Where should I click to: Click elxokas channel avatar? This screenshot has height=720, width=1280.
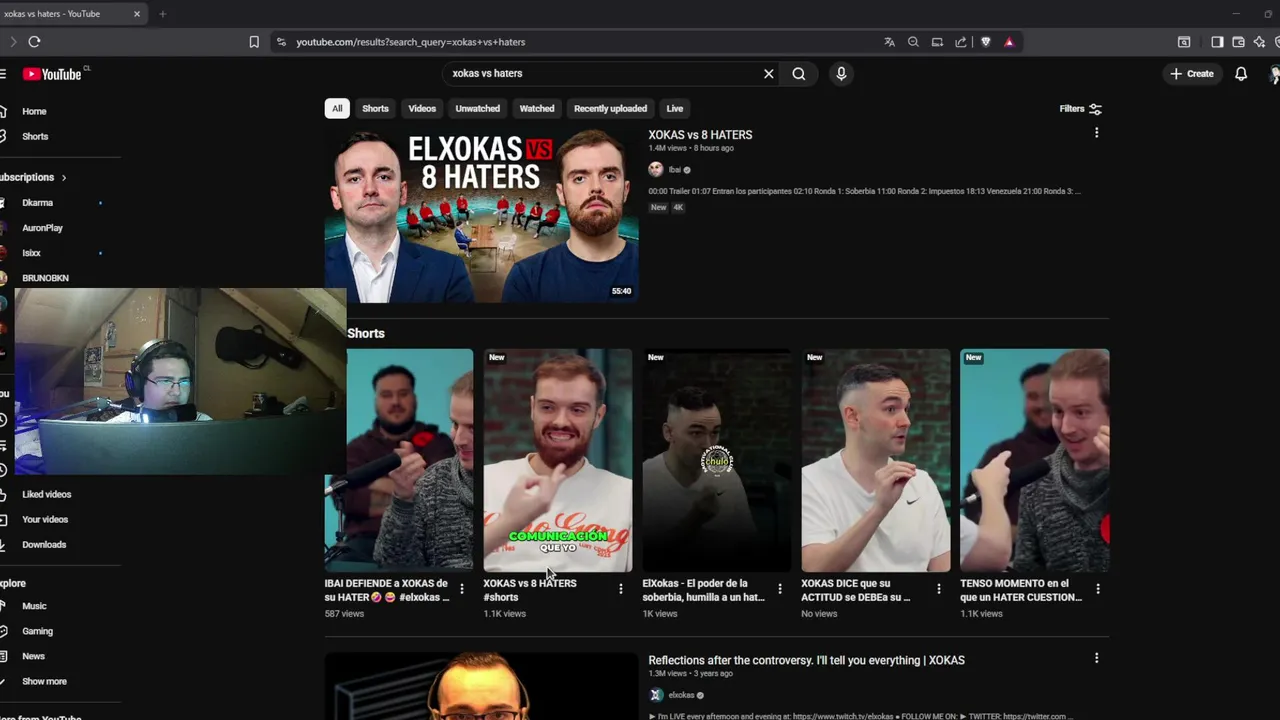(x=656, y=695)
